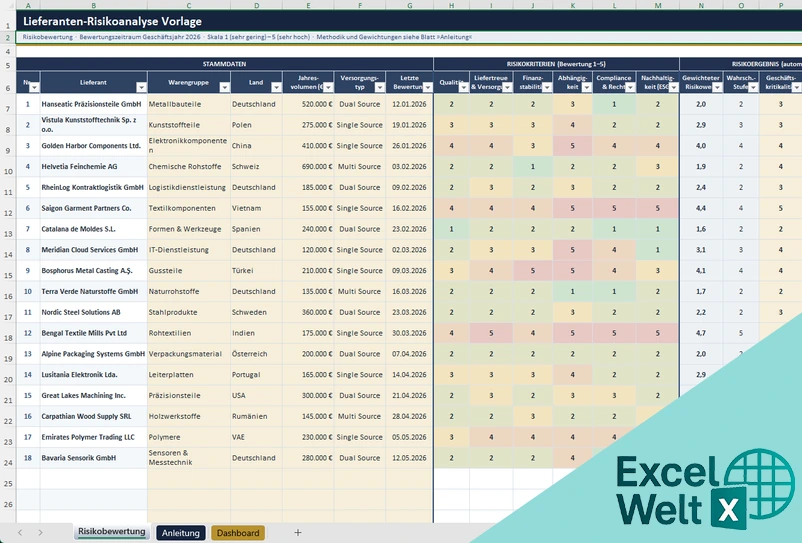
Task: Select row header 12
Action: [8, 209]
